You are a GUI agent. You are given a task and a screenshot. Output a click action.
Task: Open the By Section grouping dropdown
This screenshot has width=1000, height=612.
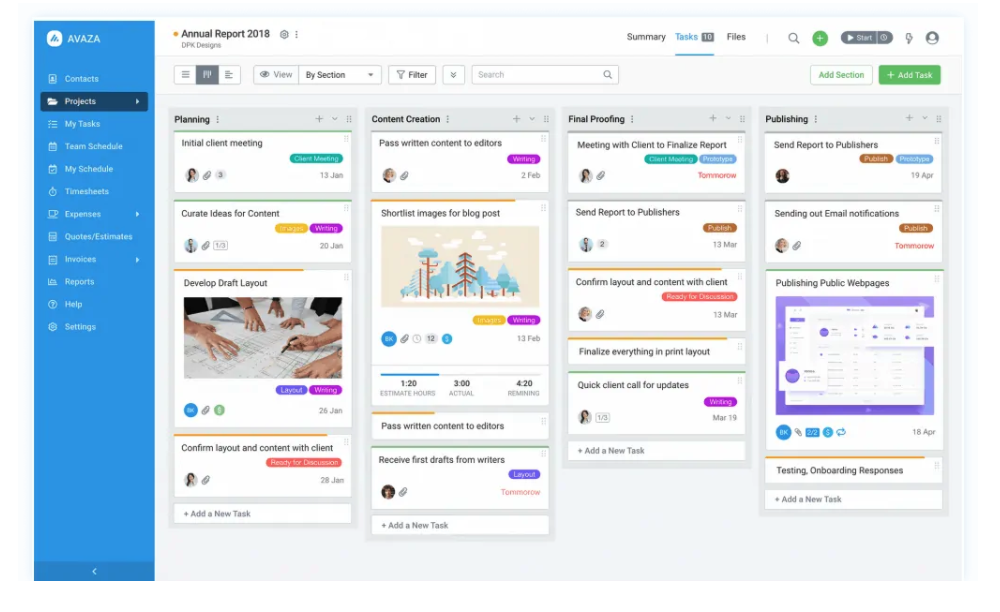pyautogui.click(x=340, y=75)
